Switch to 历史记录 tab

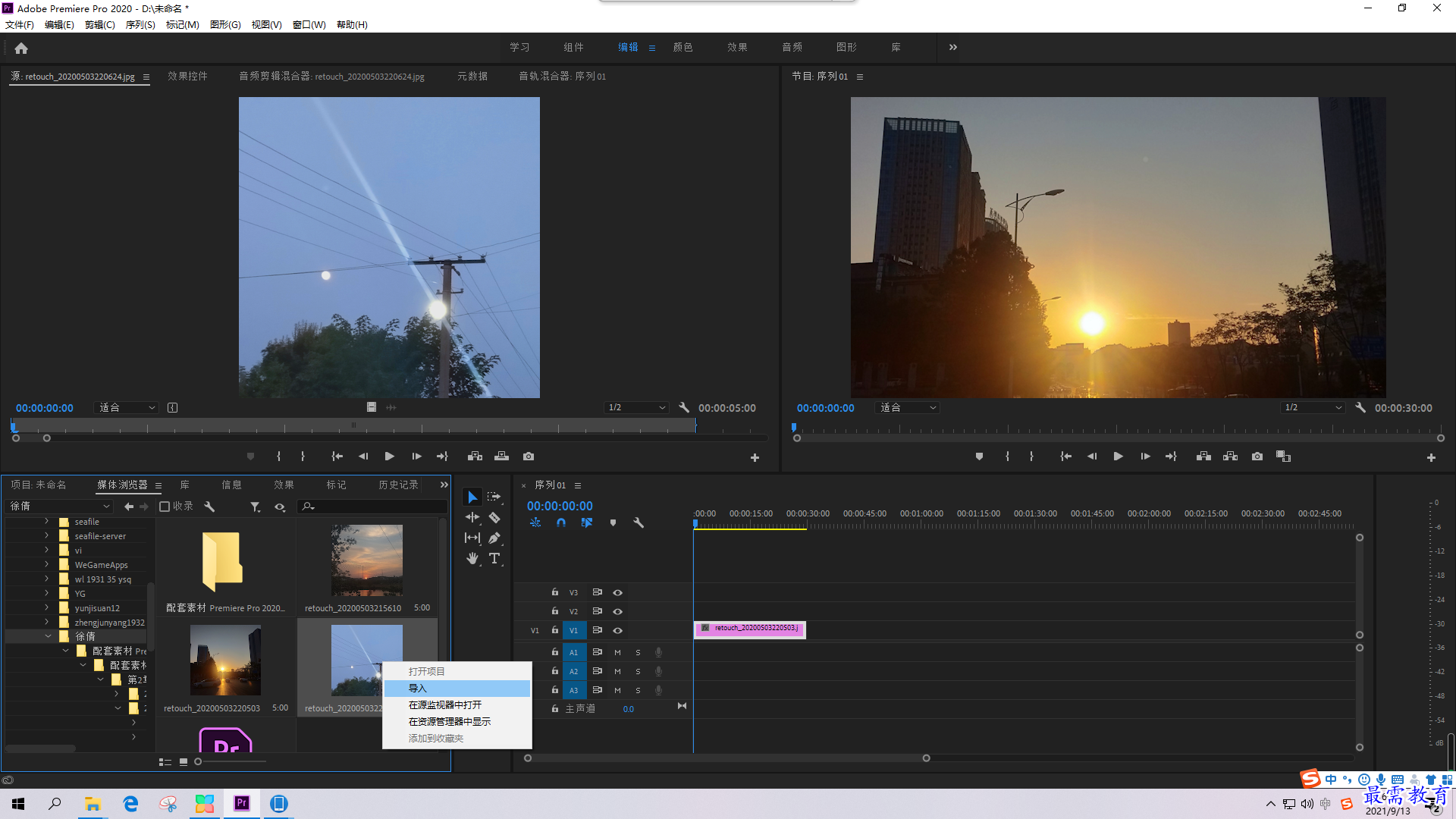click(x=398, y=485)
